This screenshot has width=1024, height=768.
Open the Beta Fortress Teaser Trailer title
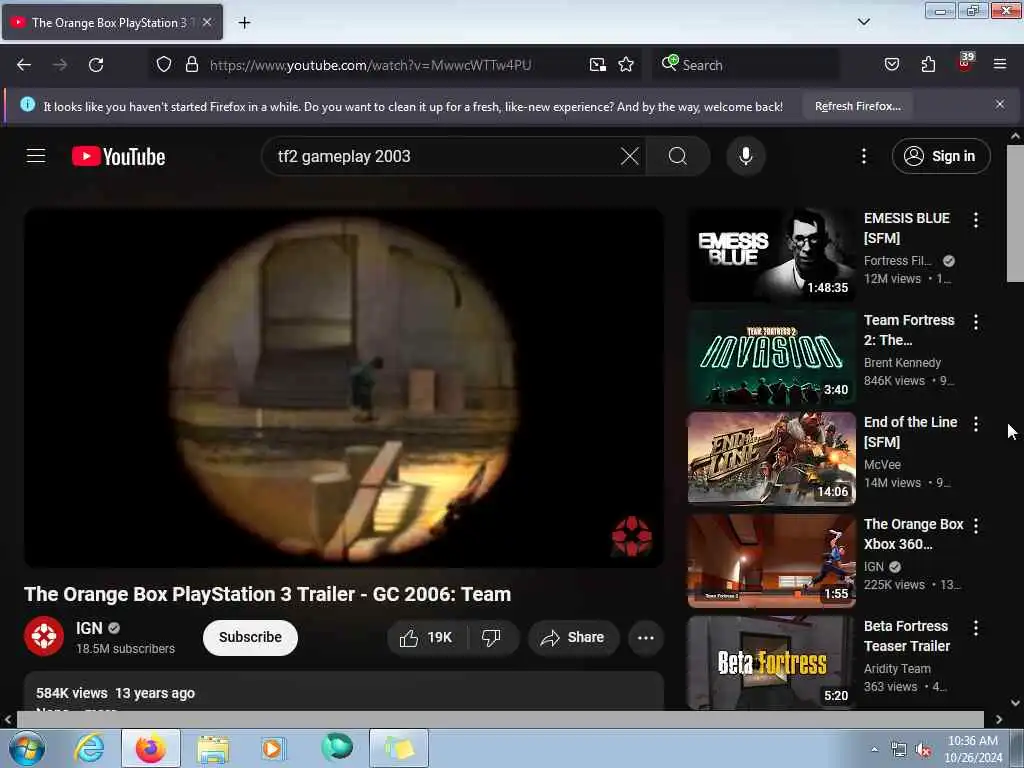[x=907, y=635]
